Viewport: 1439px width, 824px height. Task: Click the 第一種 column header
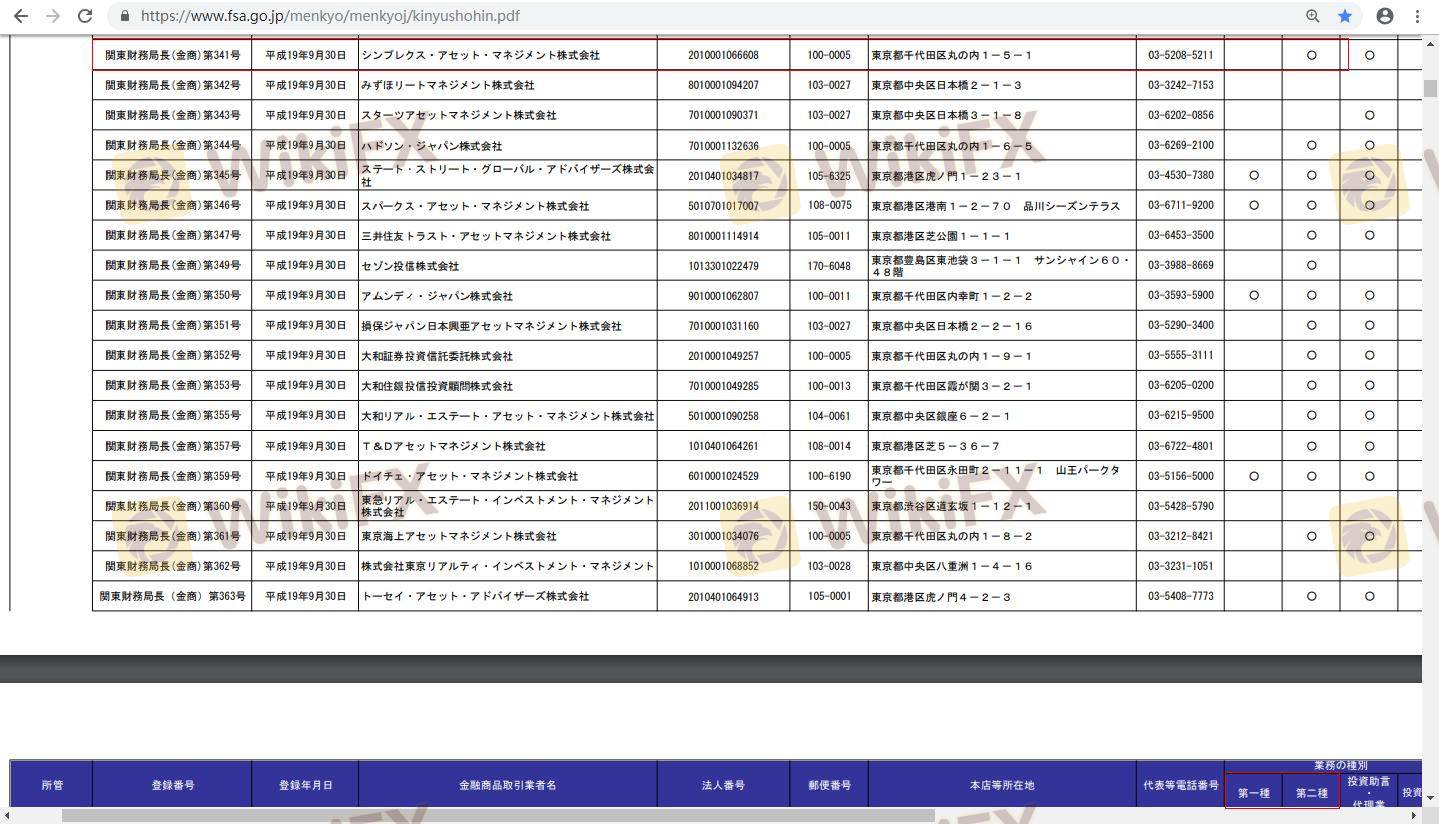[x=1253, y=793]
